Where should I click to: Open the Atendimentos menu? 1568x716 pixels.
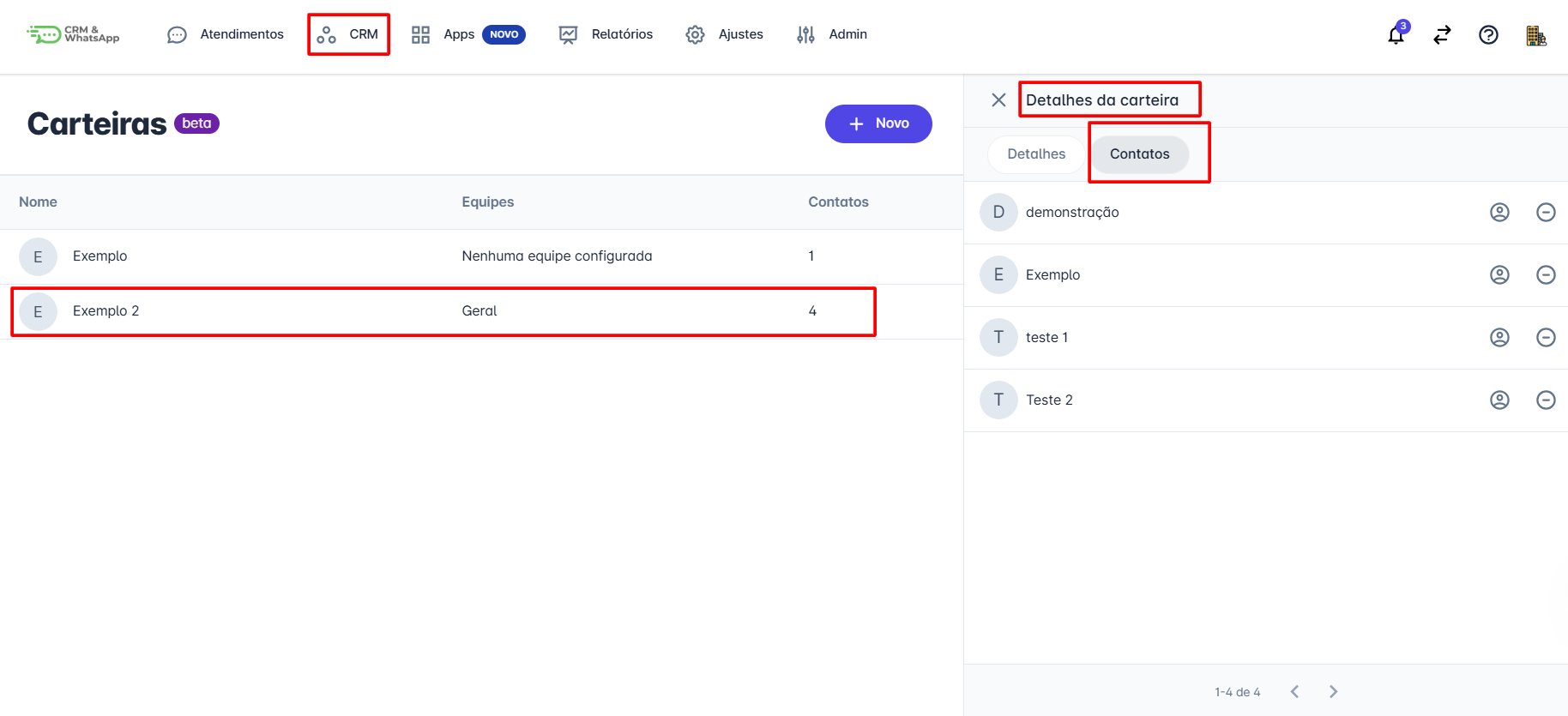point(226,34)
